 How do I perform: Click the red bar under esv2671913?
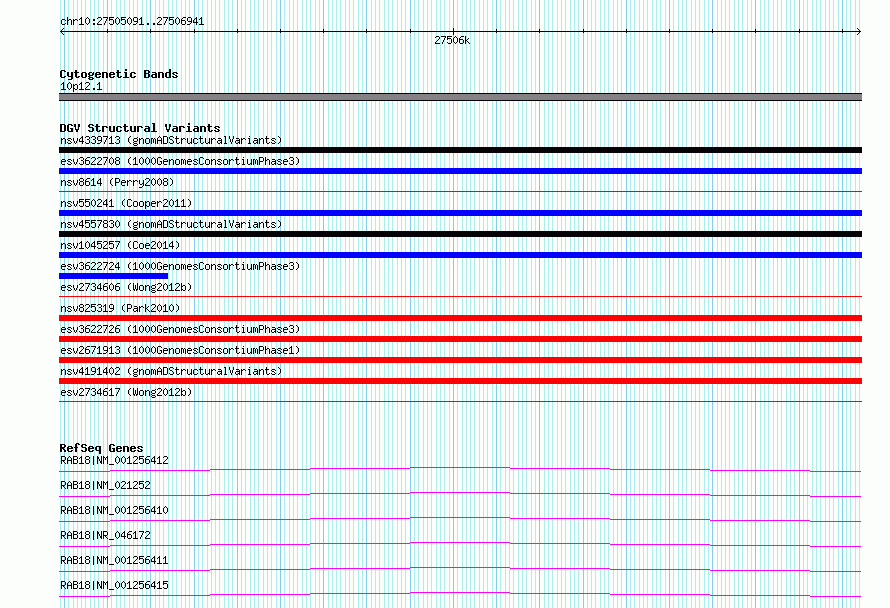tap(460, 360)
